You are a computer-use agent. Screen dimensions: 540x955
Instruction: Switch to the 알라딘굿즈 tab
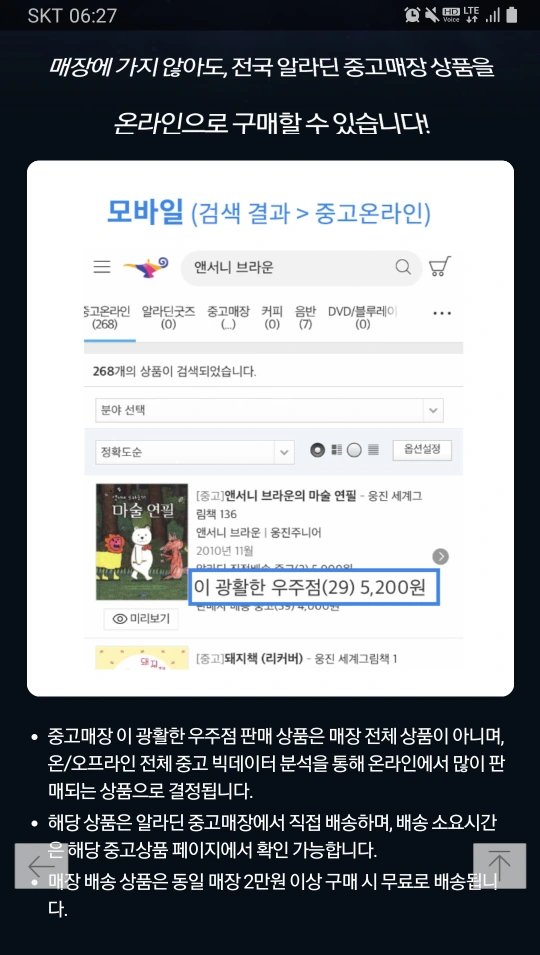pos(169,317)
